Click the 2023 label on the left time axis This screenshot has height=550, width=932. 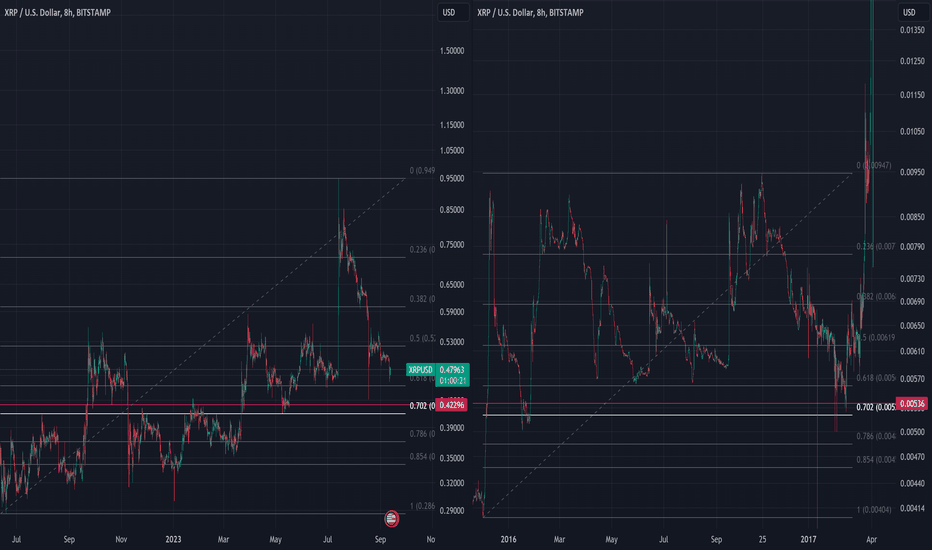tap(173, 539)
